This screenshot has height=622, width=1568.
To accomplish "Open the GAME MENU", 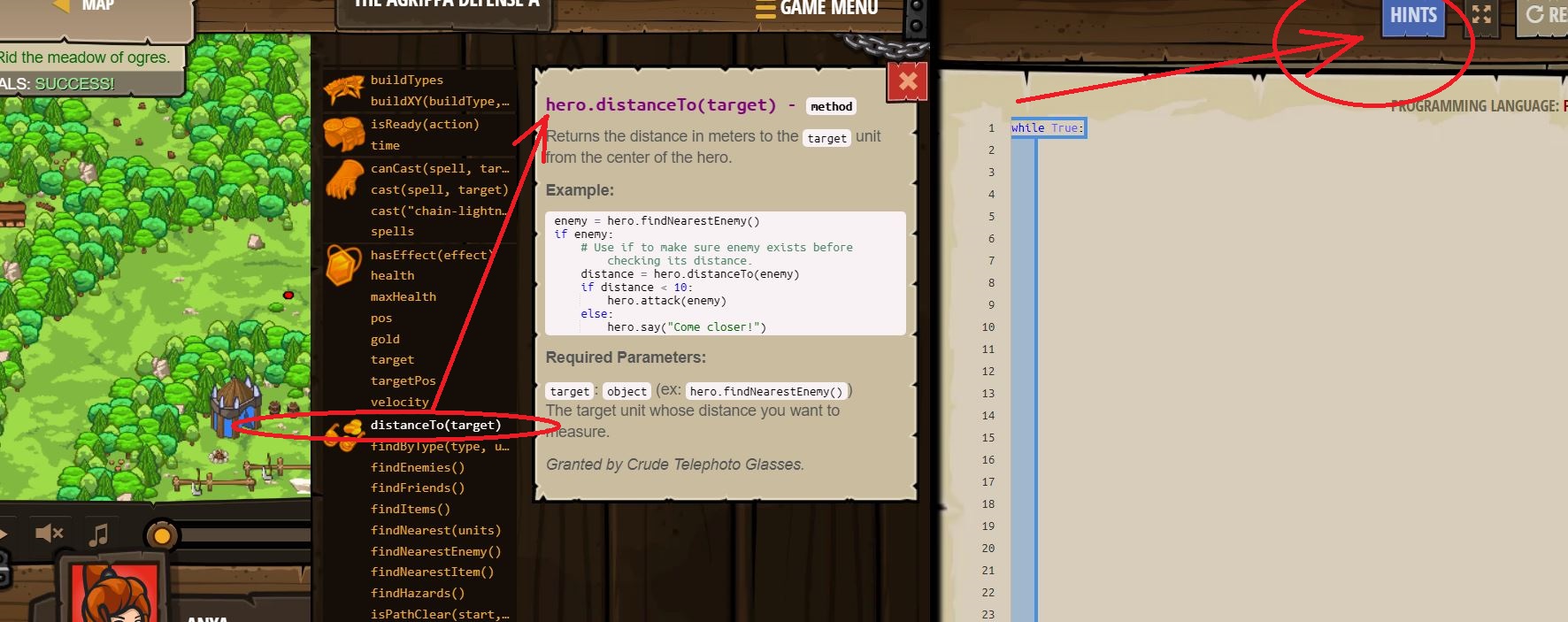I will coord(818,9).
